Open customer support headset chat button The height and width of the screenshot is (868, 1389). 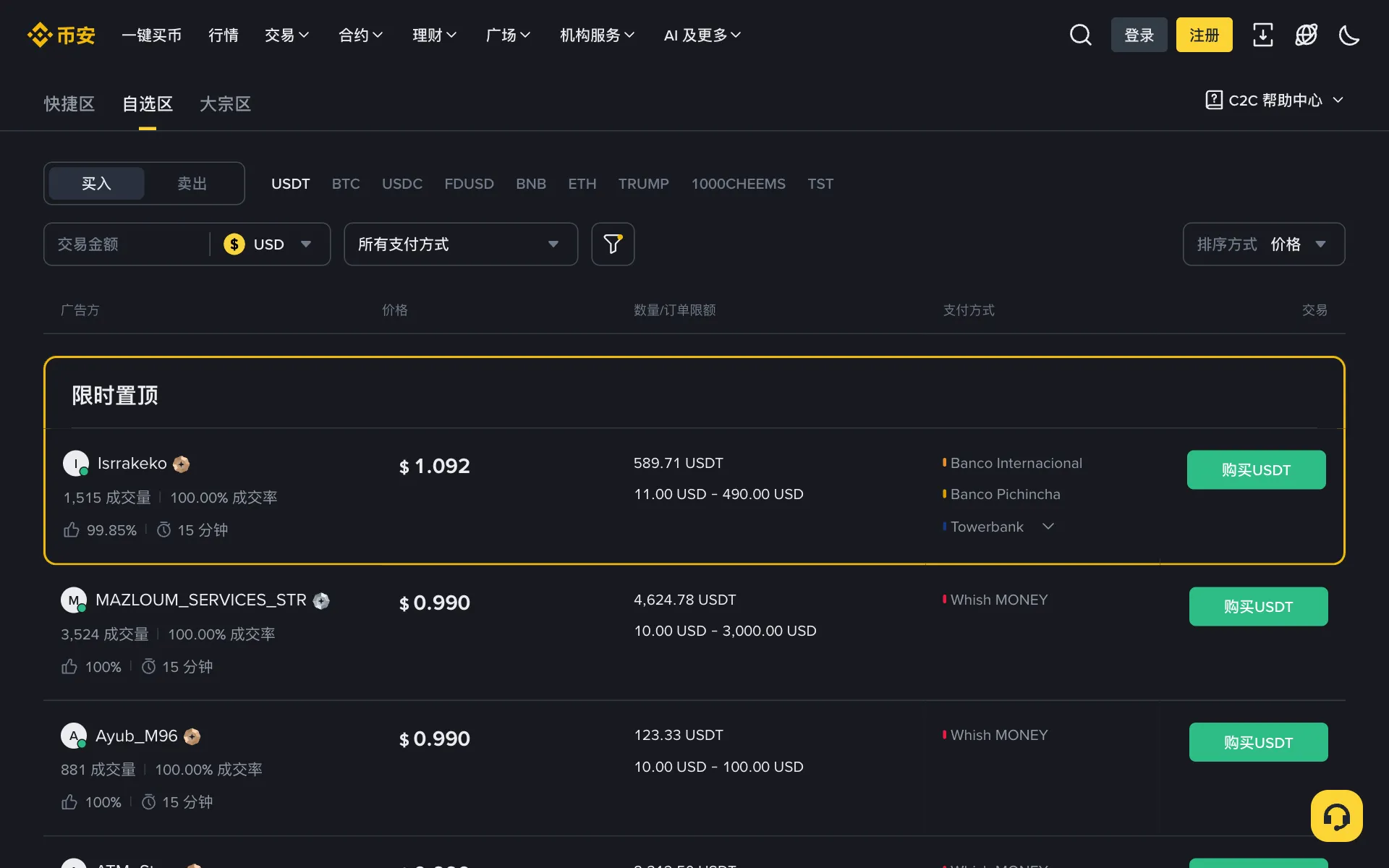(x=1336, y=816)
